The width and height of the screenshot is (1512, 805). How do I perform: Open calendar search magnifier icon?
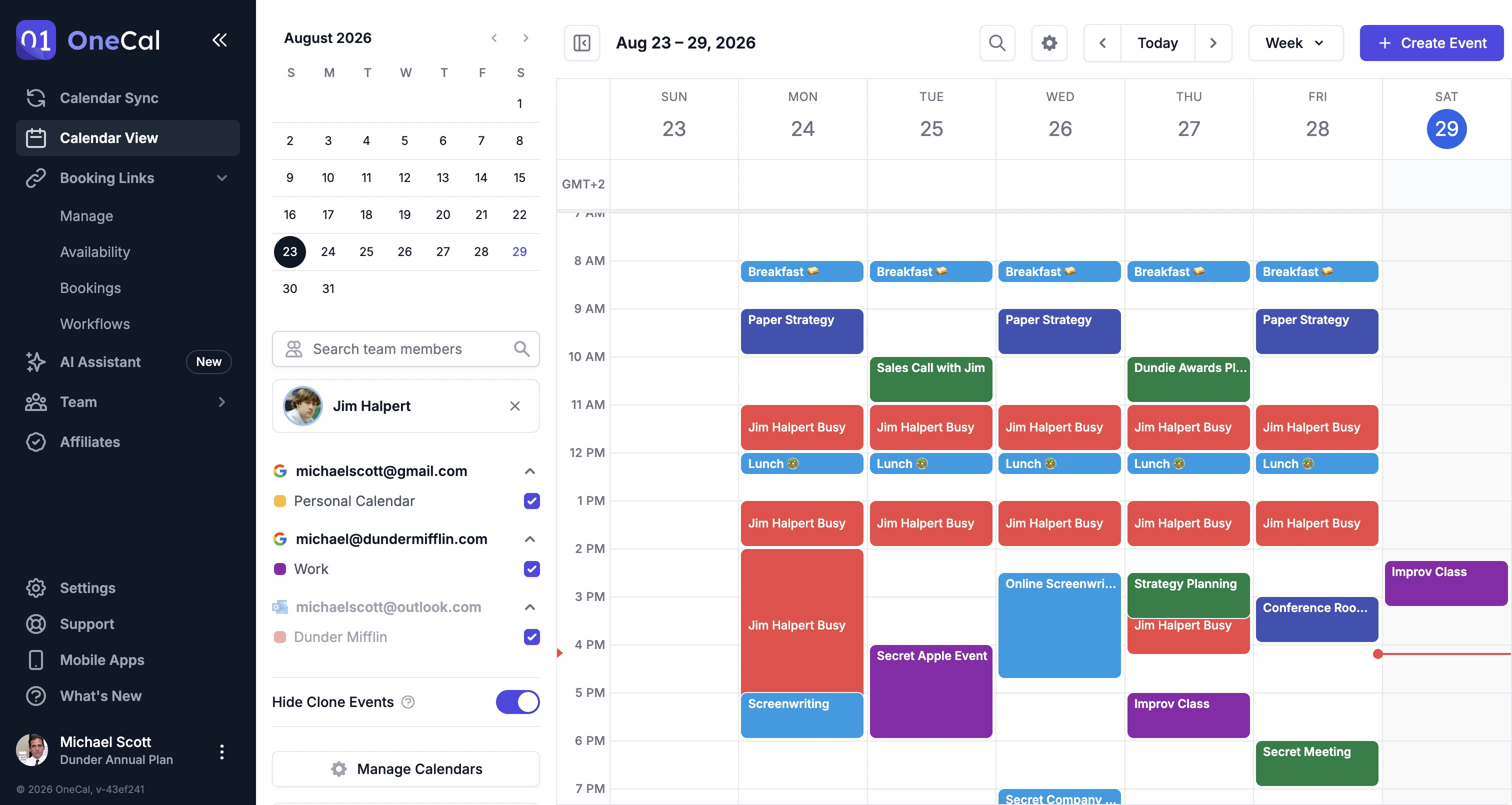[997, 43]
